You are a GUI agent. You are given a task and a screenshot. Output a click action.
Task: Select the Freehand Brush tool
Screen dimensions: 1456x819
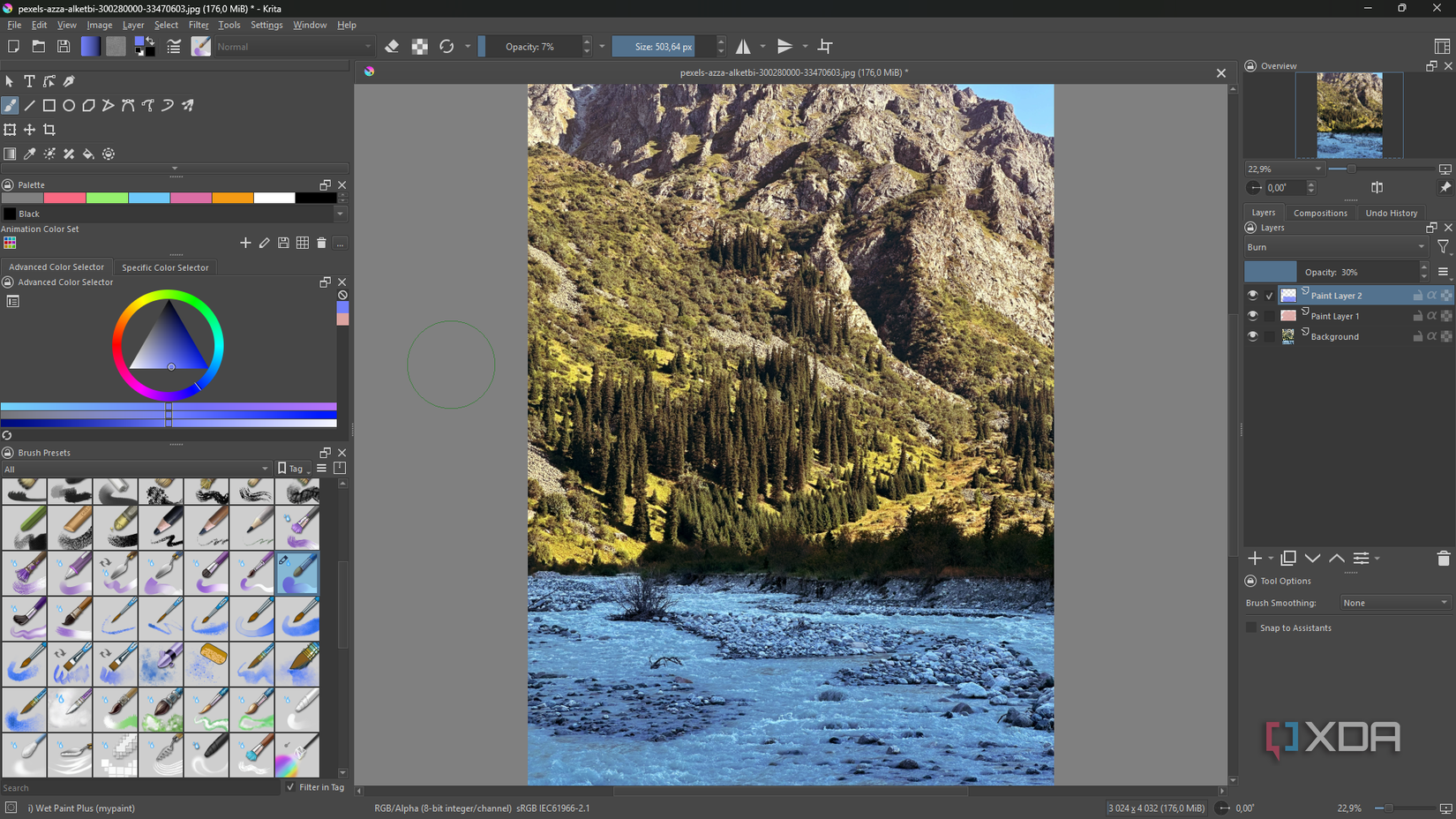click(10, 105)
